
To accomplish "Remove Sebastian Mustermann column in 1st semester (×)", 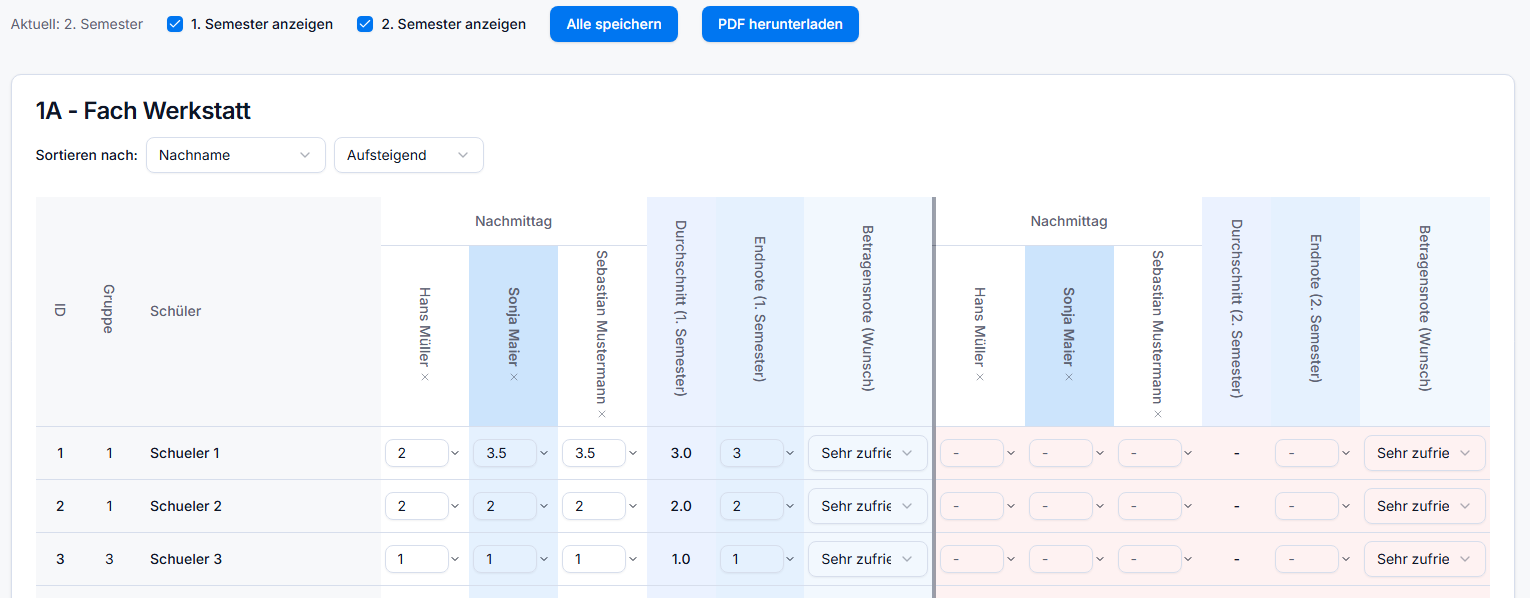I will 602,413.
